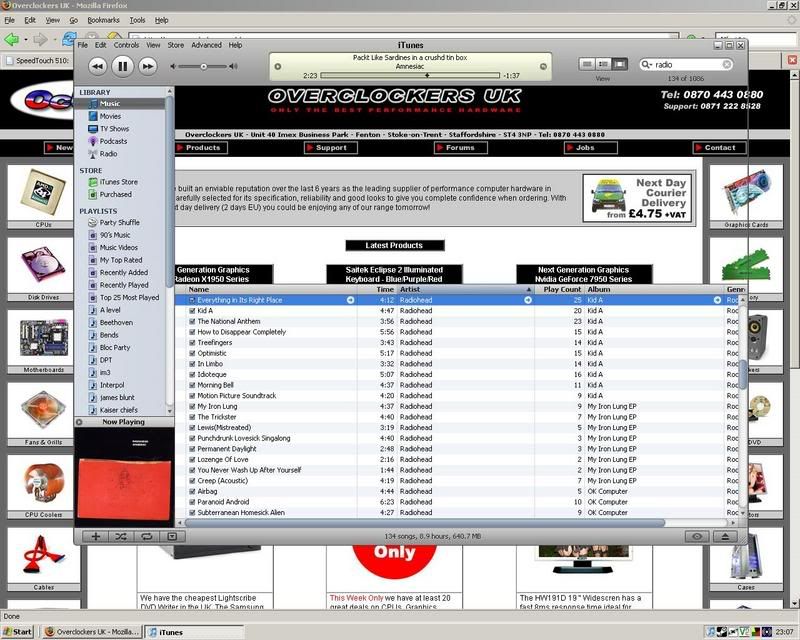800x640 pixels.
Task: Clear the radio search field
Action: 727,64
